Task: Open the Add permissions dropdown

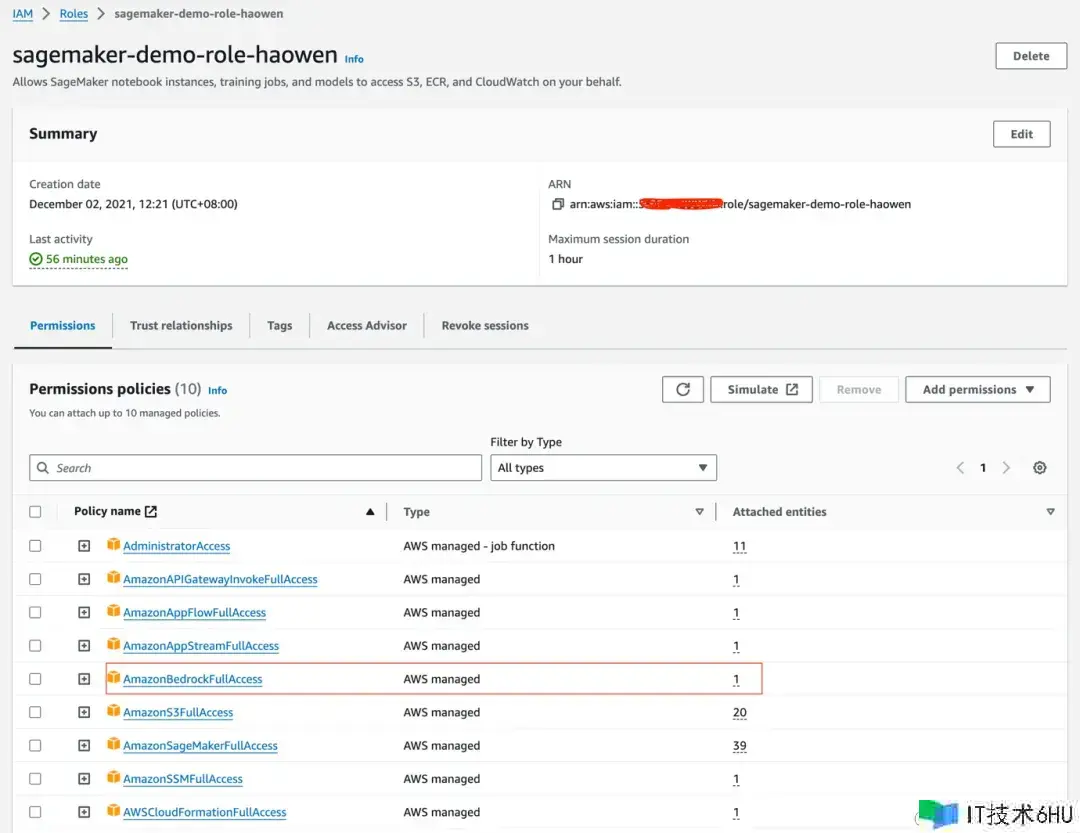Action: tap(977, 390)
